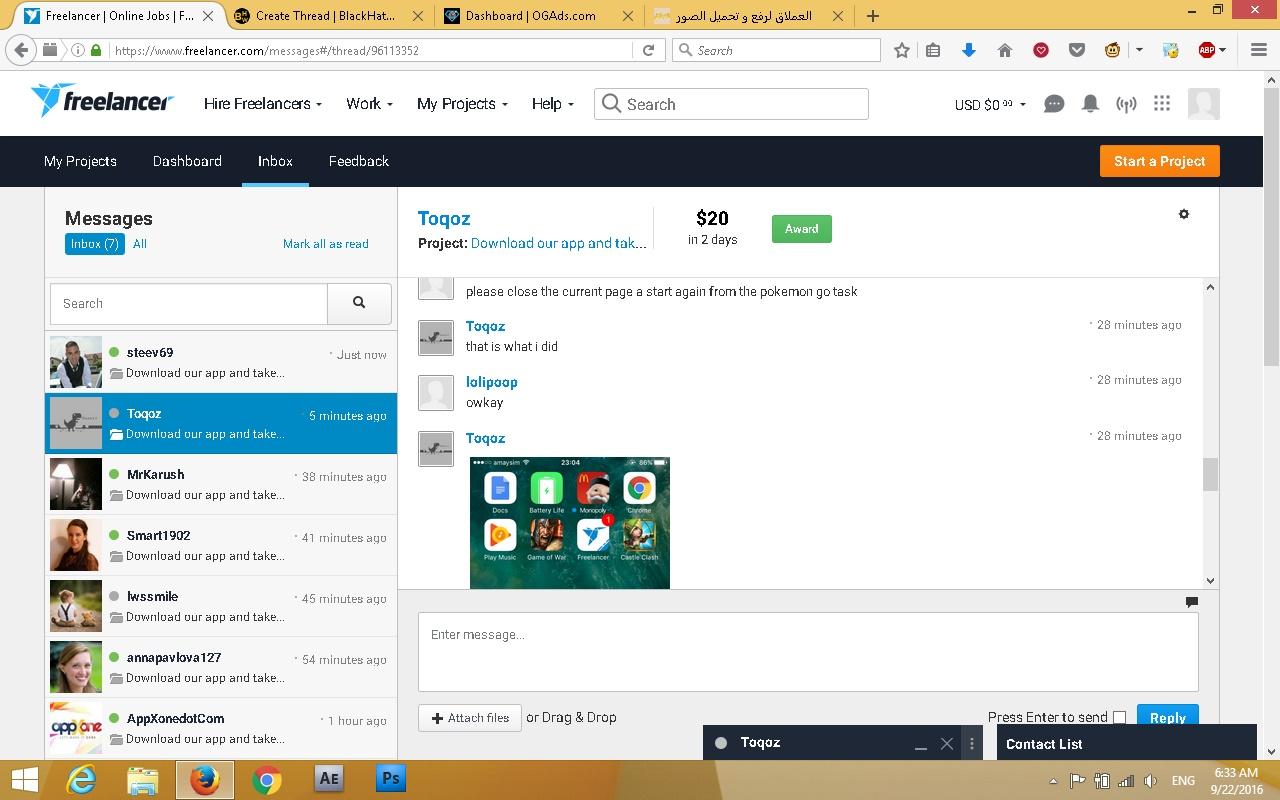
Task: Open the iPhone screenshot thumbnail in chat
Action: [569, 523]
